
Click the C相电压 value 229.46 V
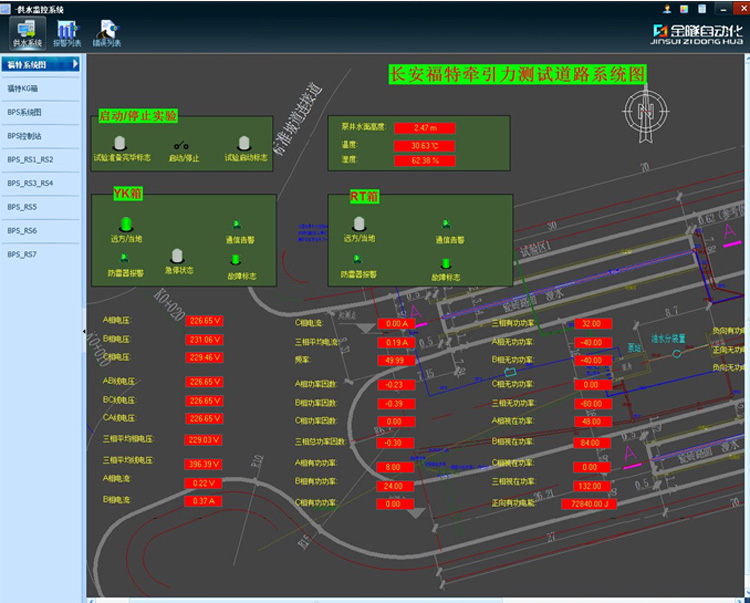(x=204, y=358)
